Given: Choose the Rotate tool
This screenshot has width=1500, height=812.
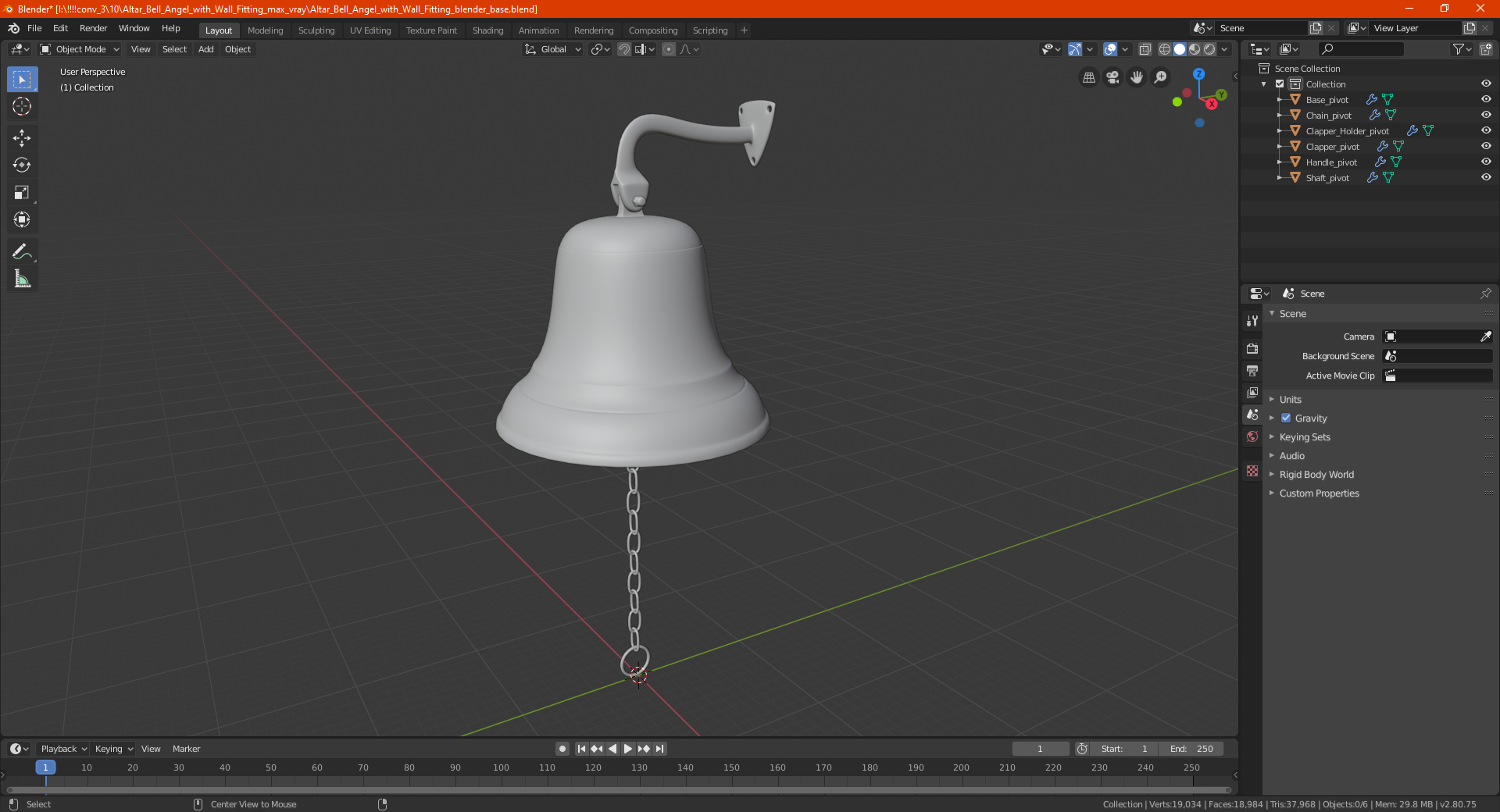Looking at the screenshot, I should [x=22, y=166].
